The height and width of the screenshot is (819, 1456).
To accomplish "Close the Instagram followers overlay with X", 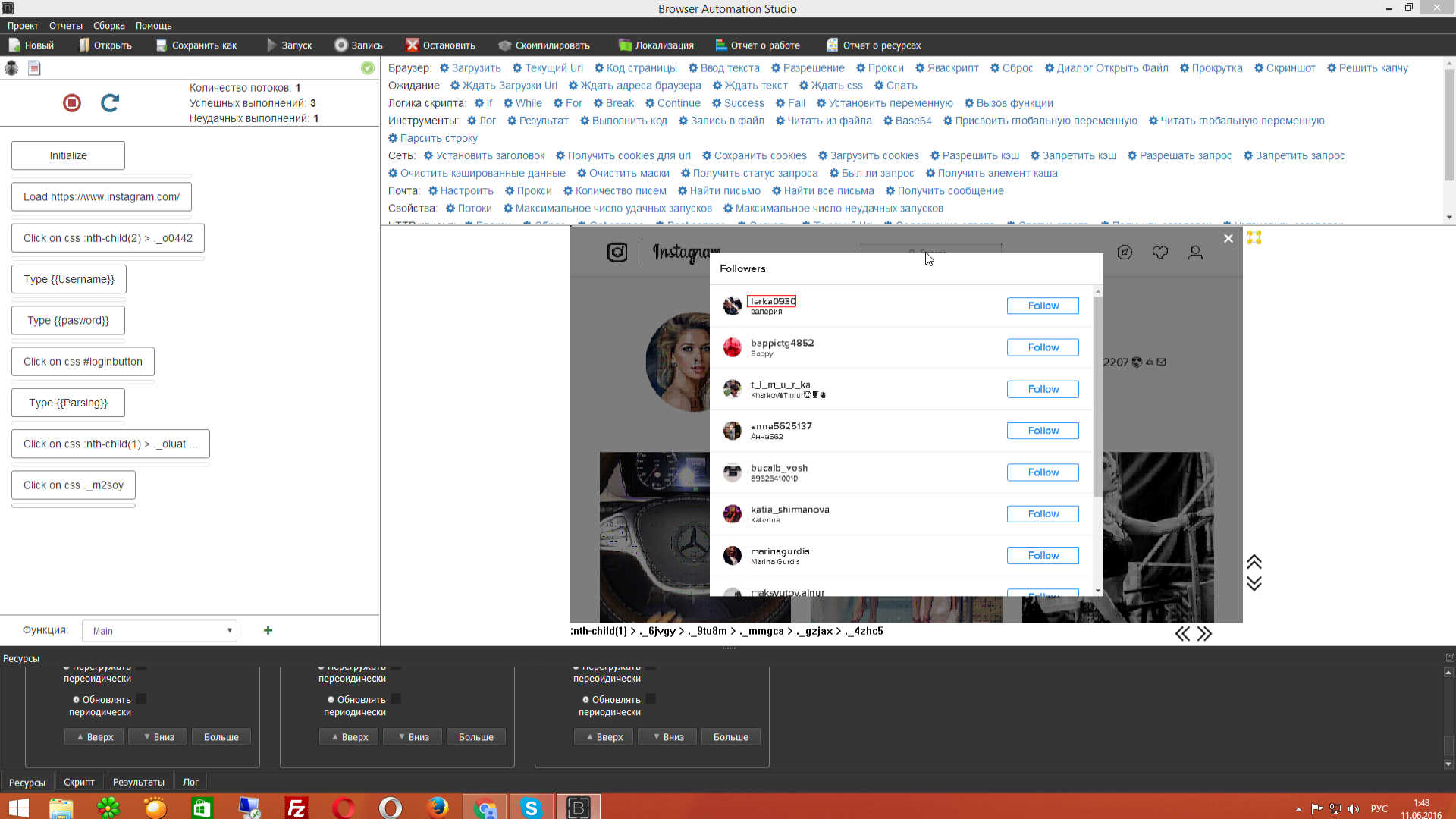I will [x=1228, y=239].
